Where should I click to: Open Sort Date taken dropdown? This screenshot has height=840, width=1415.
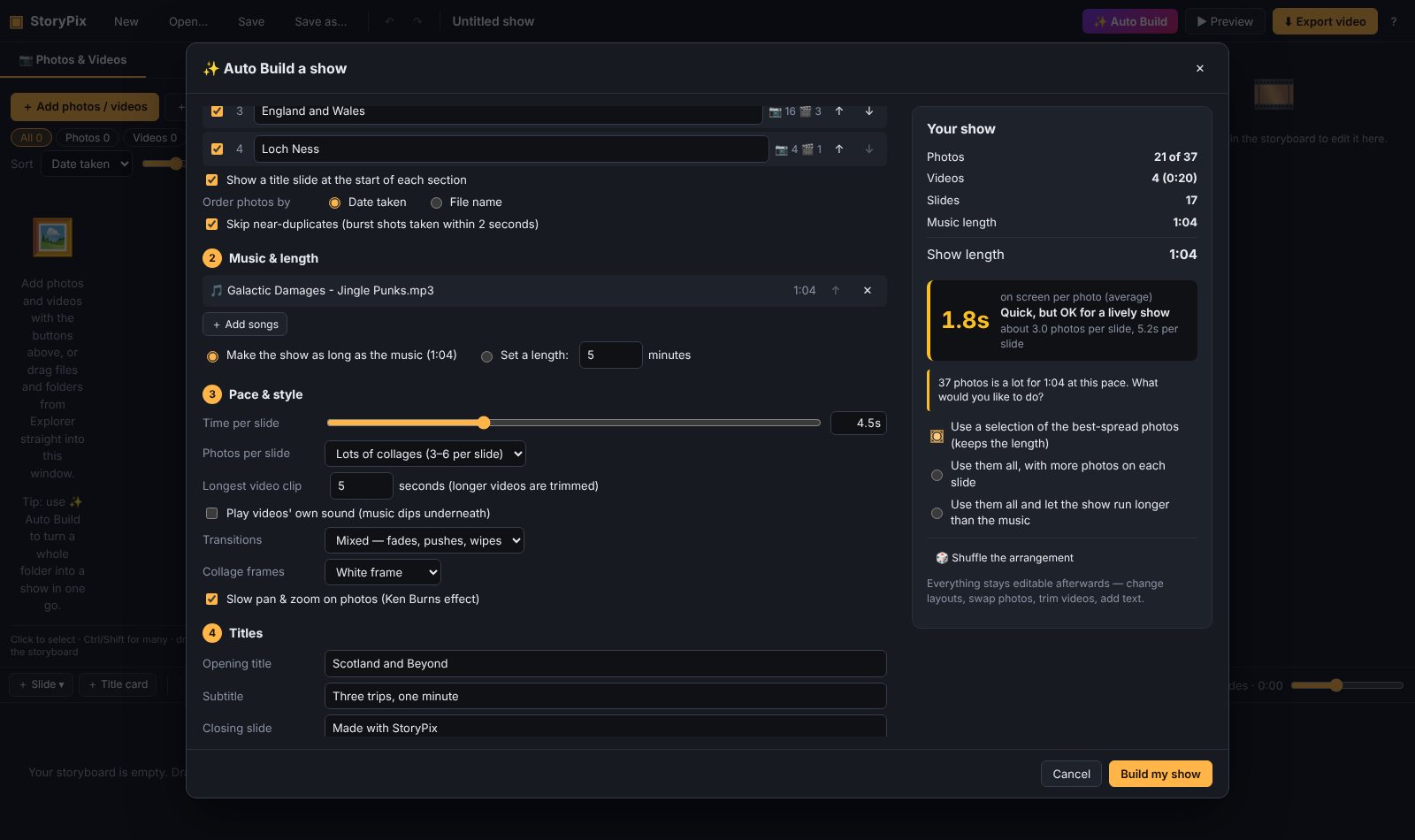[x=87, y=164]
